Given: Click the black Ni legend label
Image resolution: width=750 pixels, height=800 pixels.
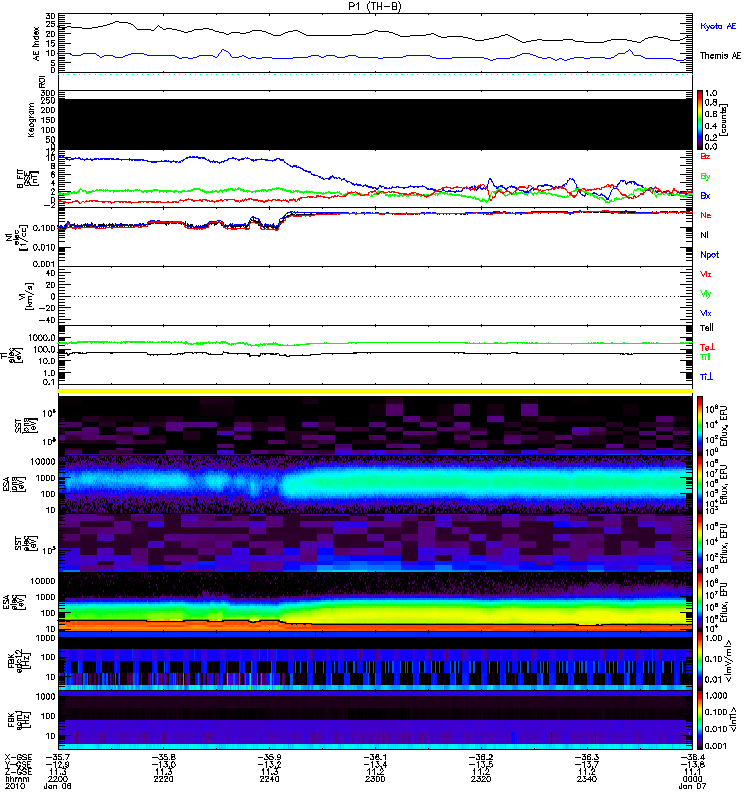Looking at the screenshot, I should coord(704,235).
